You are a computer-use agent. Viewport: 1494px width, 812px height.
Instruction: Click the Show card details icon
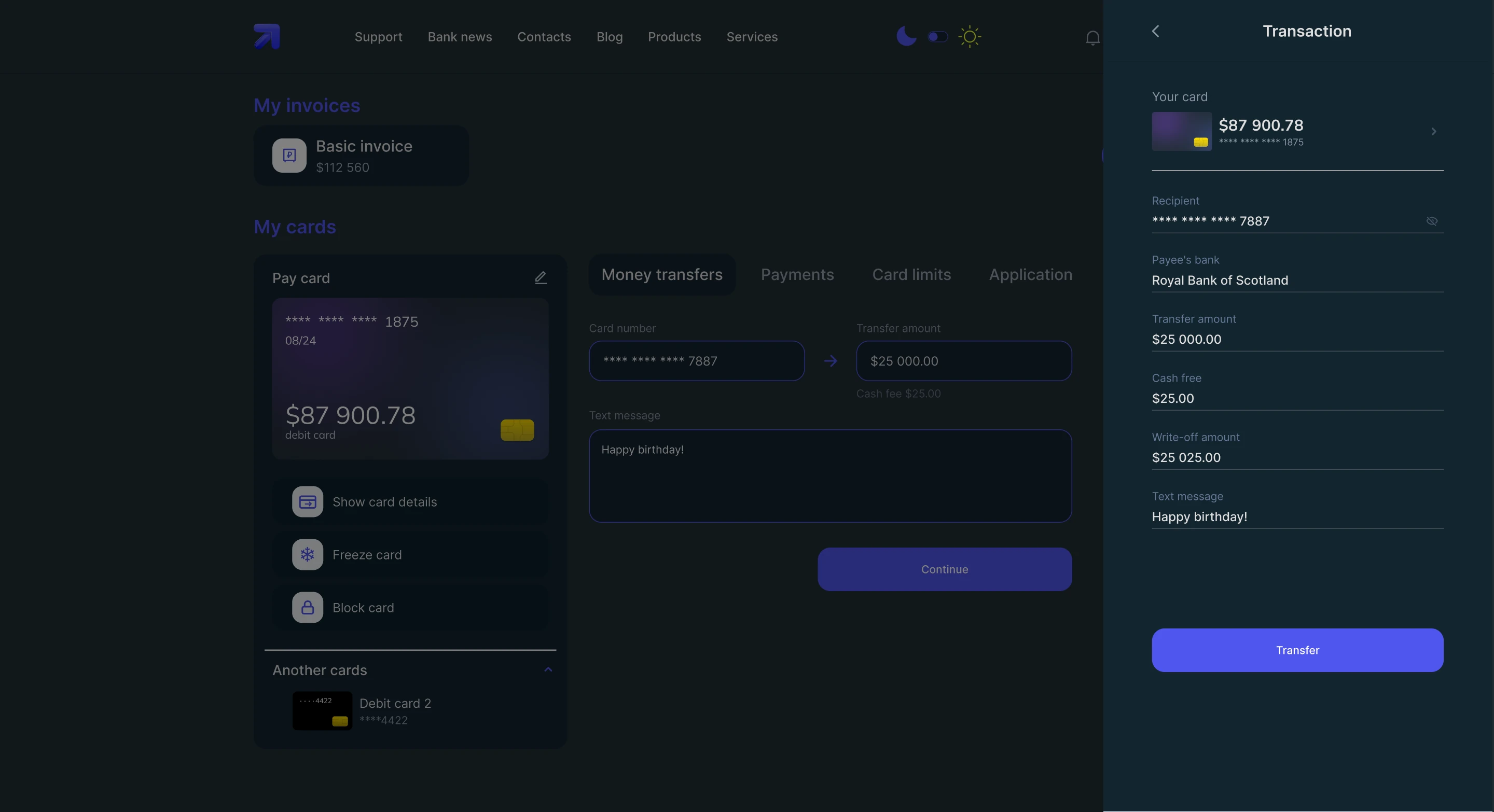(308, 502)
